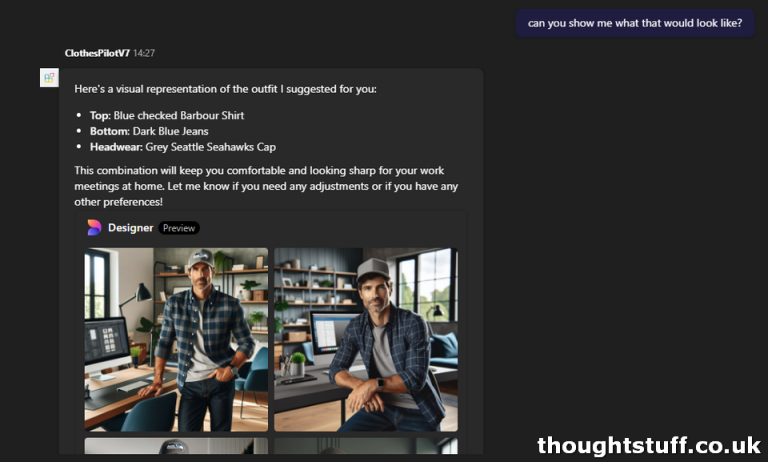Click the Top: Blue checked Barbour Shirt line
This screenshot has height=462, width=768.
[167, 116]
